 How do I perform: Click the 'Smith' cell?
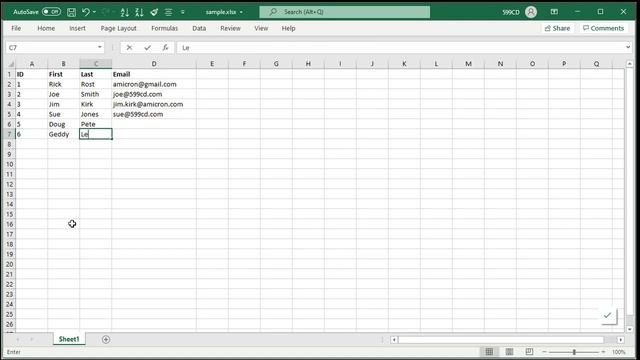[x=96, y=94]
